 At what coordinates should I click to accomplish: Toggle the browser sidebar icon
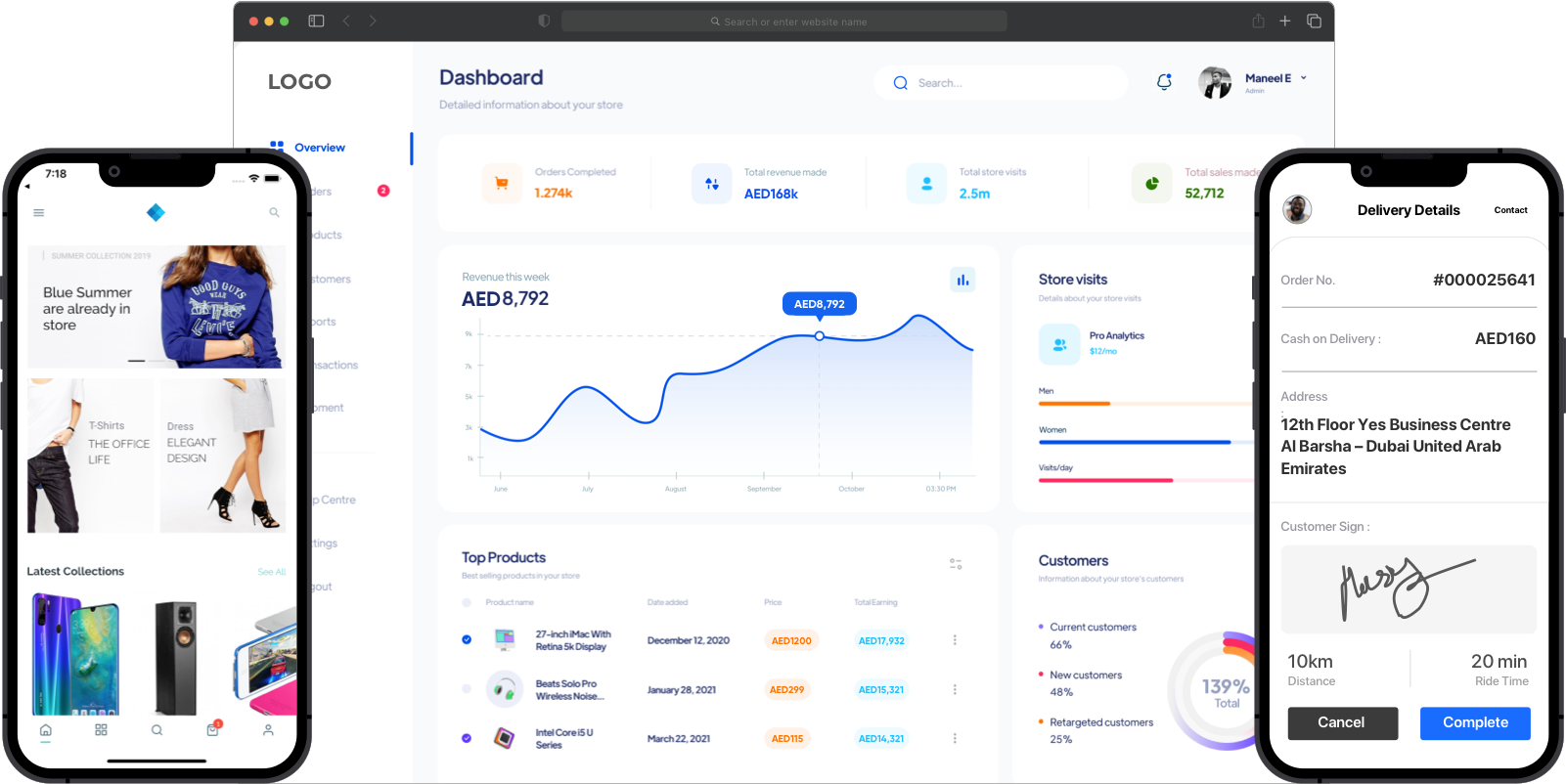pyautogui.click(x=316, y=21)
